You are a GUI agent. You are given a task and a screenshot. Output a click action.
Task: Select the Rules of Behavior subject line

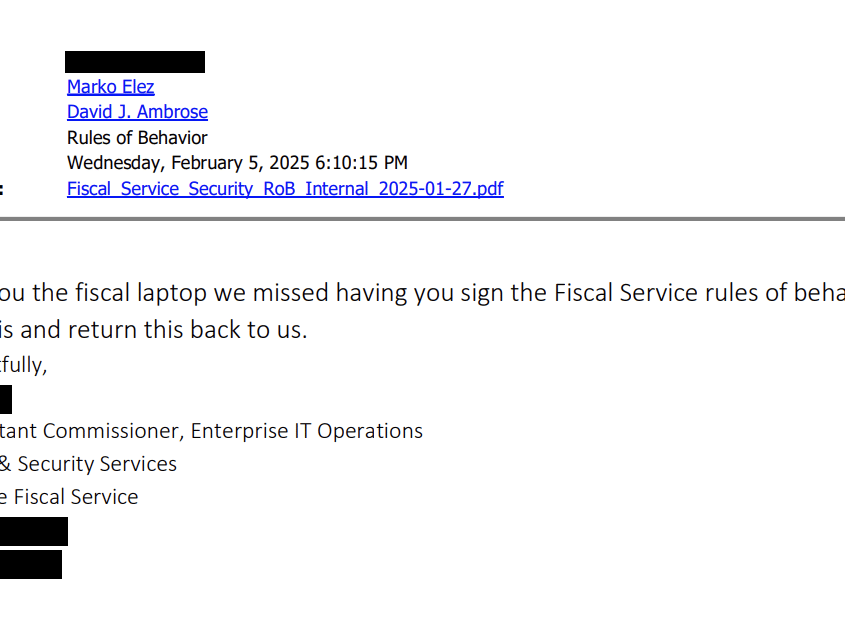tap(137, 137)
